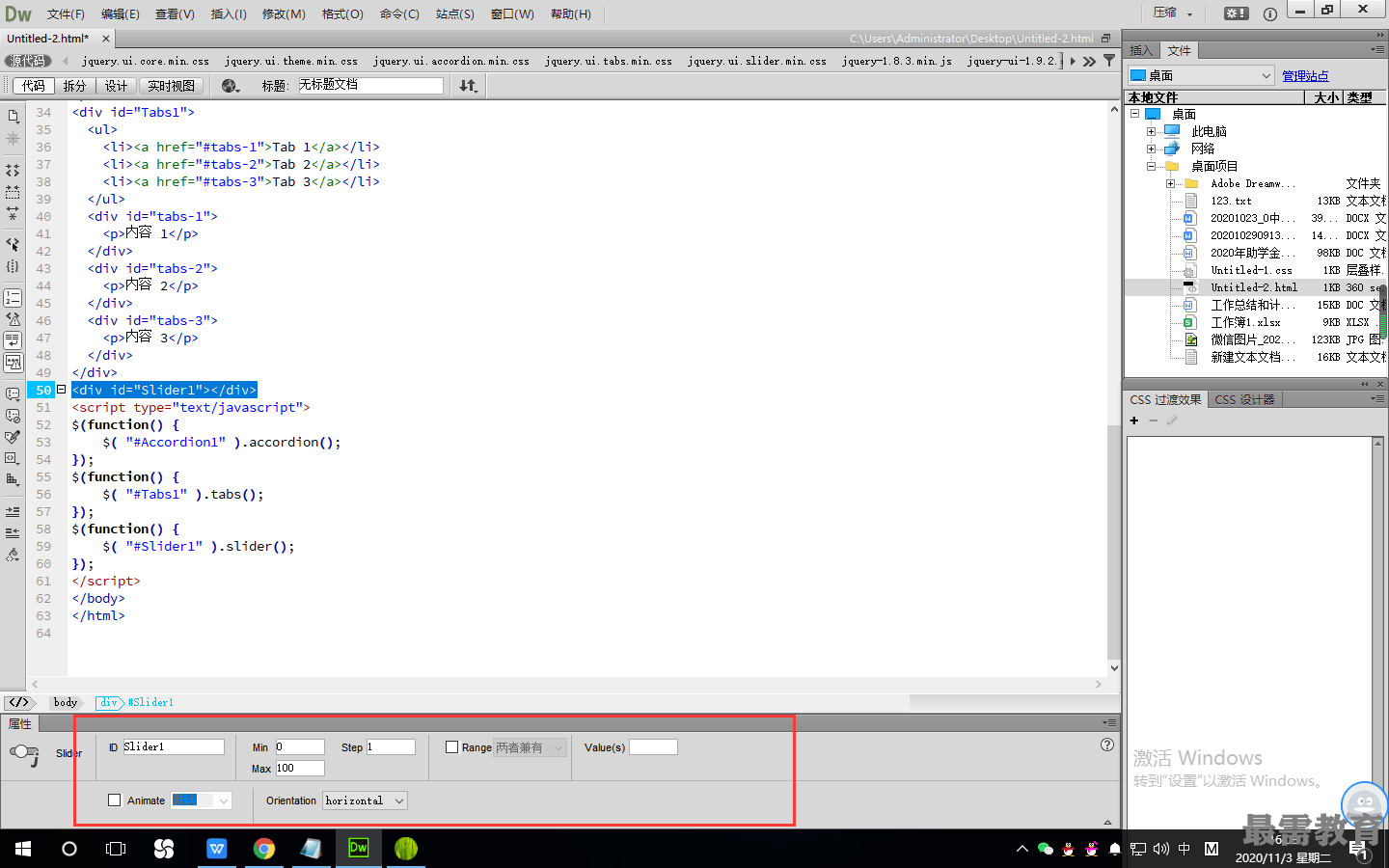Click 源代码 button
This screenshot has height=868, width=1389.
point(27,61)
